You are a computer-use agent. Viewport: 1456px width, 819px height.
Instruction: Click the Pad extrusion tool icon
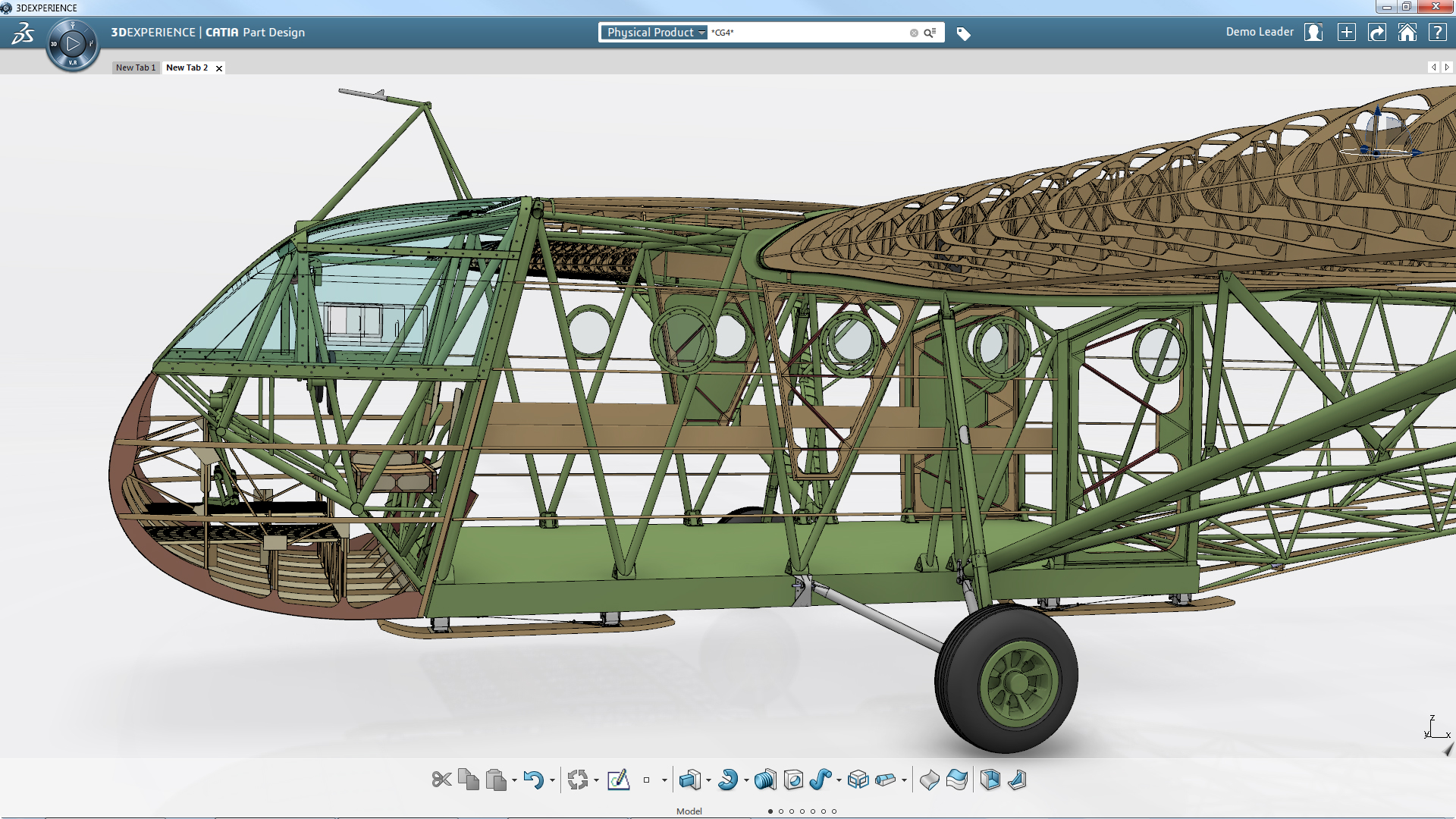[689, 780]
